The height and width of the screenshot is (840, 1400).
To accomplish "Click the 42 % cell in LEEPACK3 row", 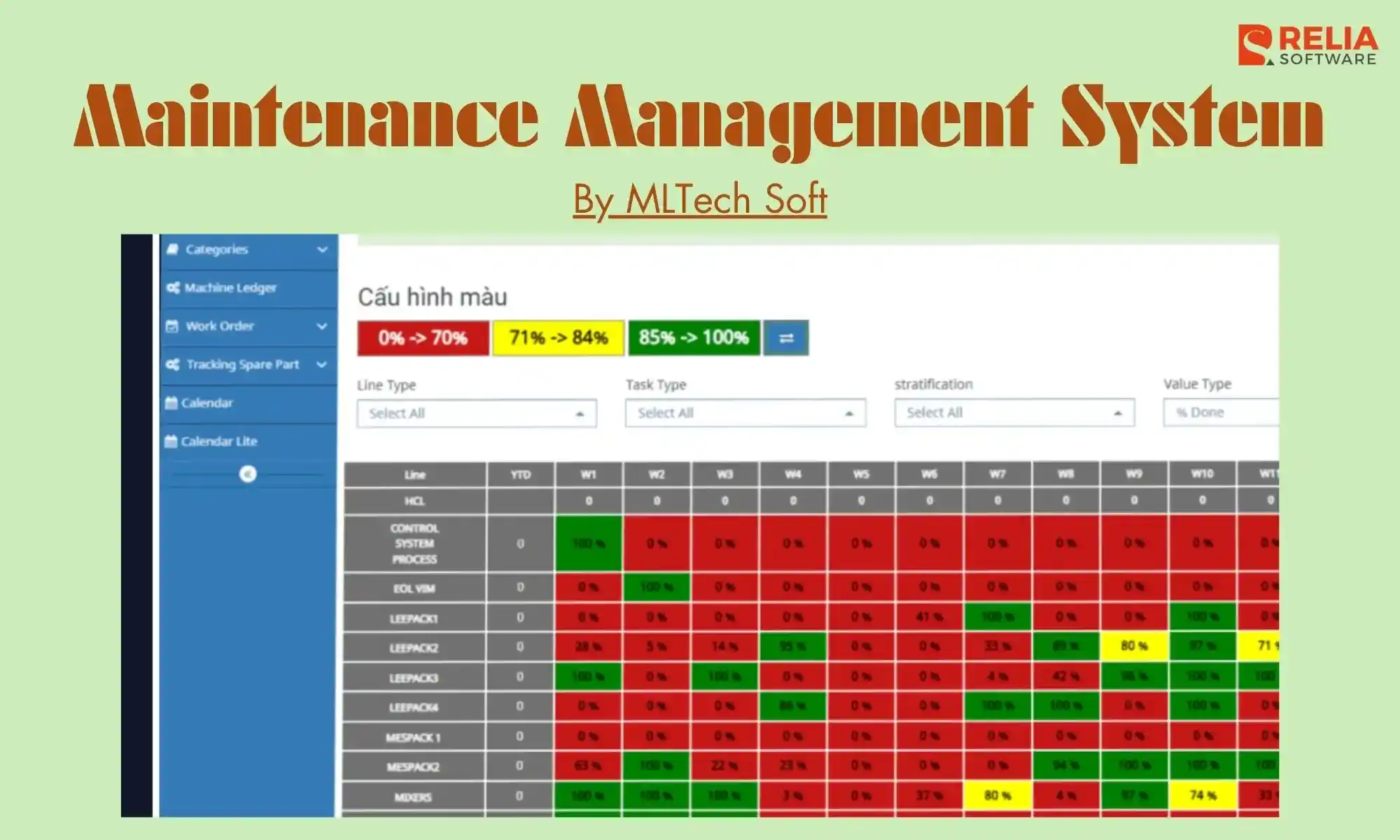I will pos(1066,676).
